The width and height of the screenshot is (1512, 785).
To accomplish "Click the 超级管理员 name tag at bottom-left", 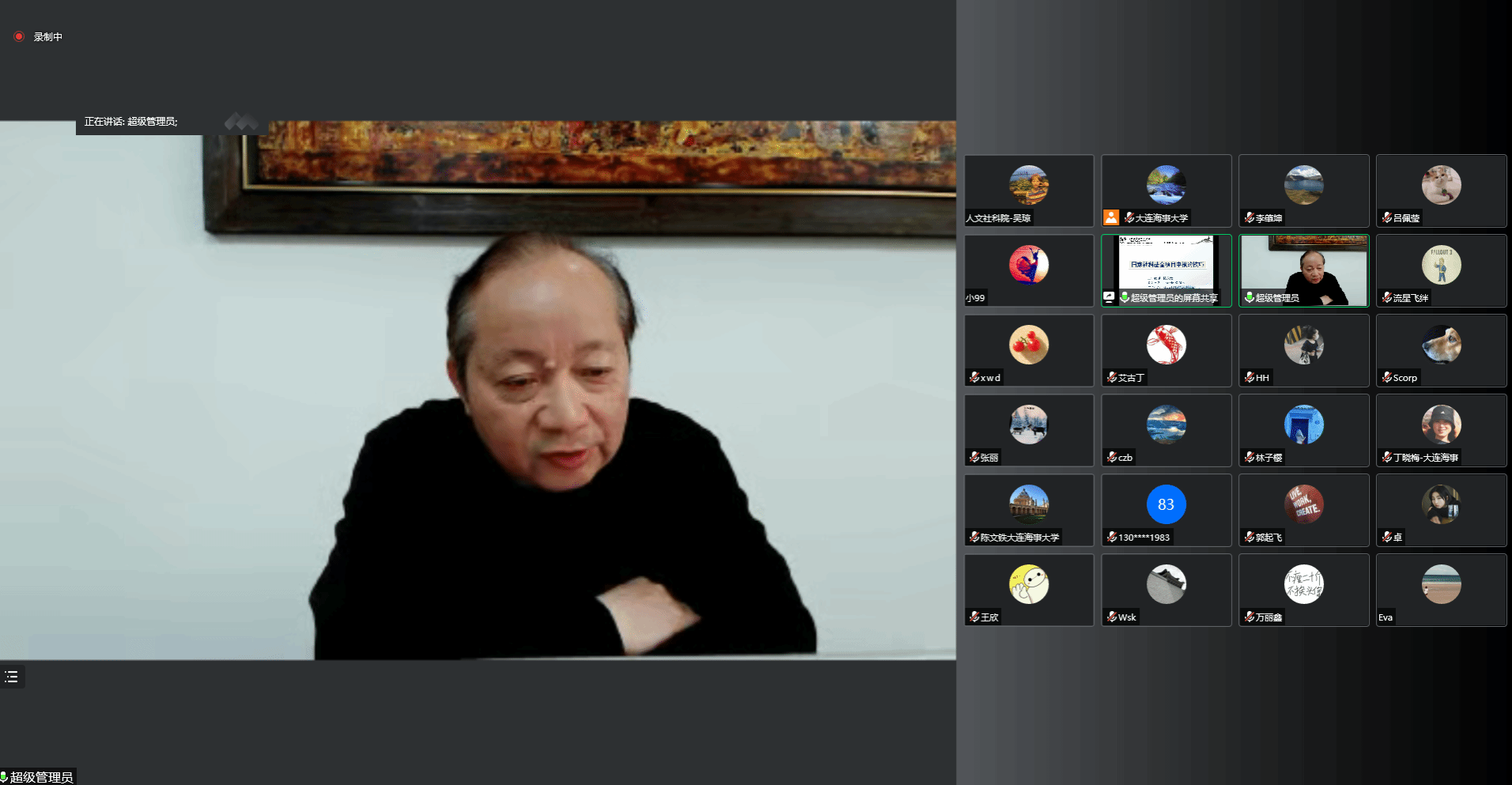I will point(41,777).
